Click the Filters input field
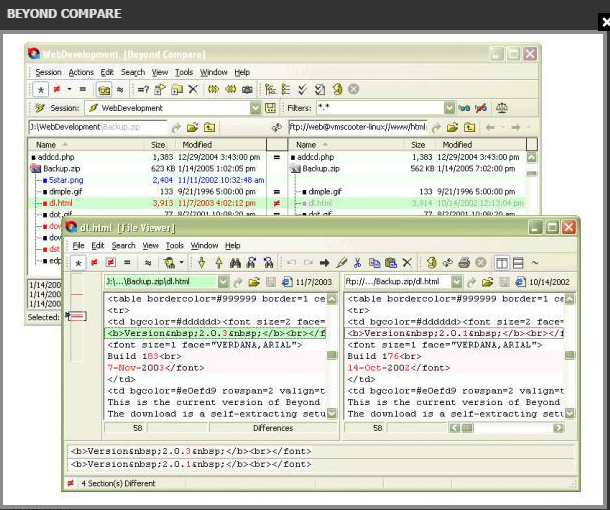The width and height of the screenshot is (610, 510). click(x=380, y=108)
